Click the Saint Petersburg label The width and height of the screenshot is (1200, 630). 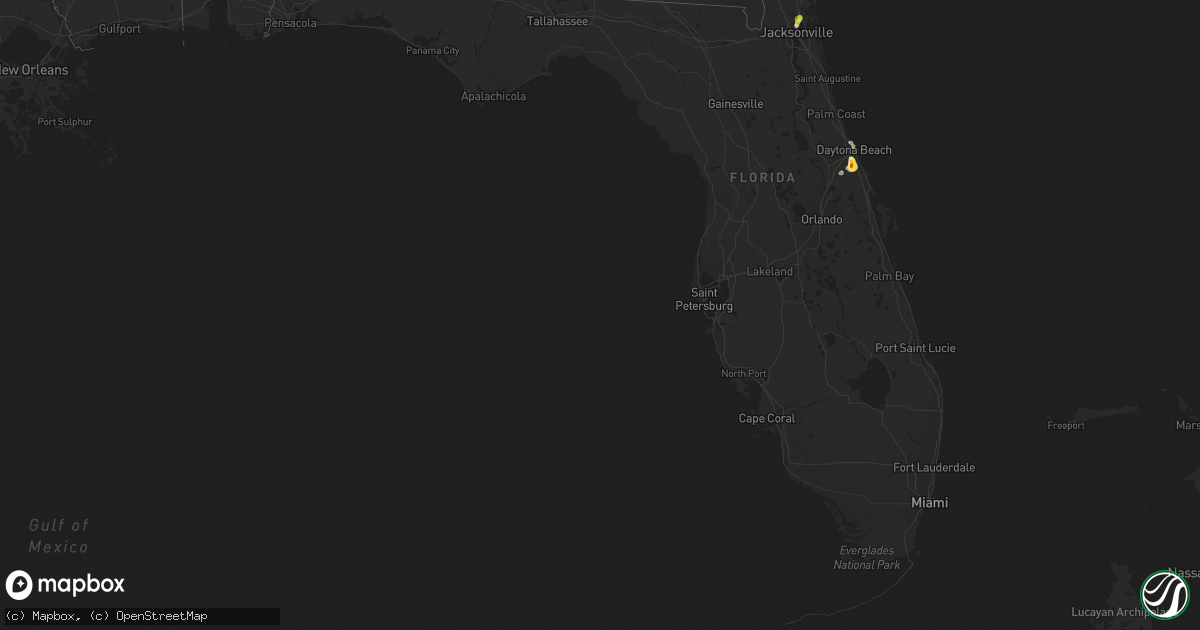(x=705, y=299)
